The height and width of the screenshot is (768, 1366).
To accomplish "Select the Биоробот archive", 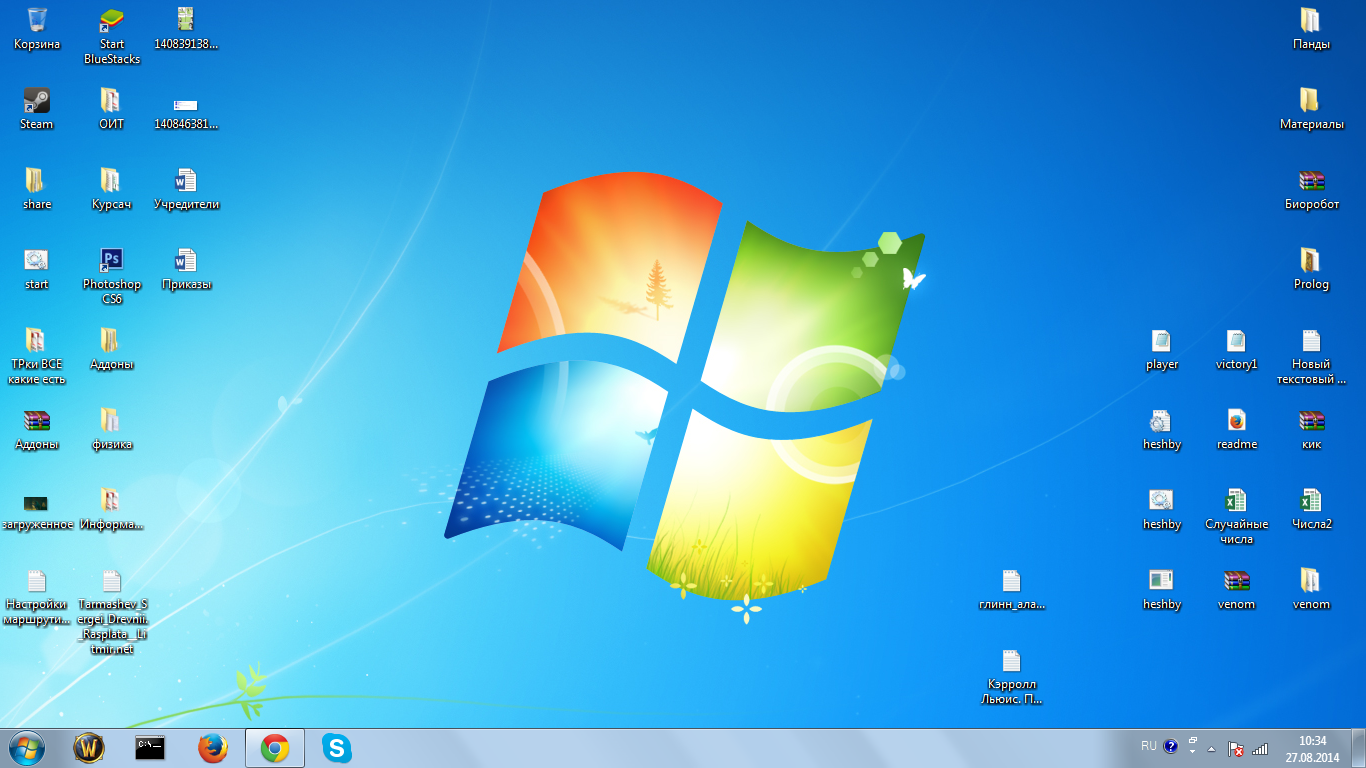I will 1311,188.
